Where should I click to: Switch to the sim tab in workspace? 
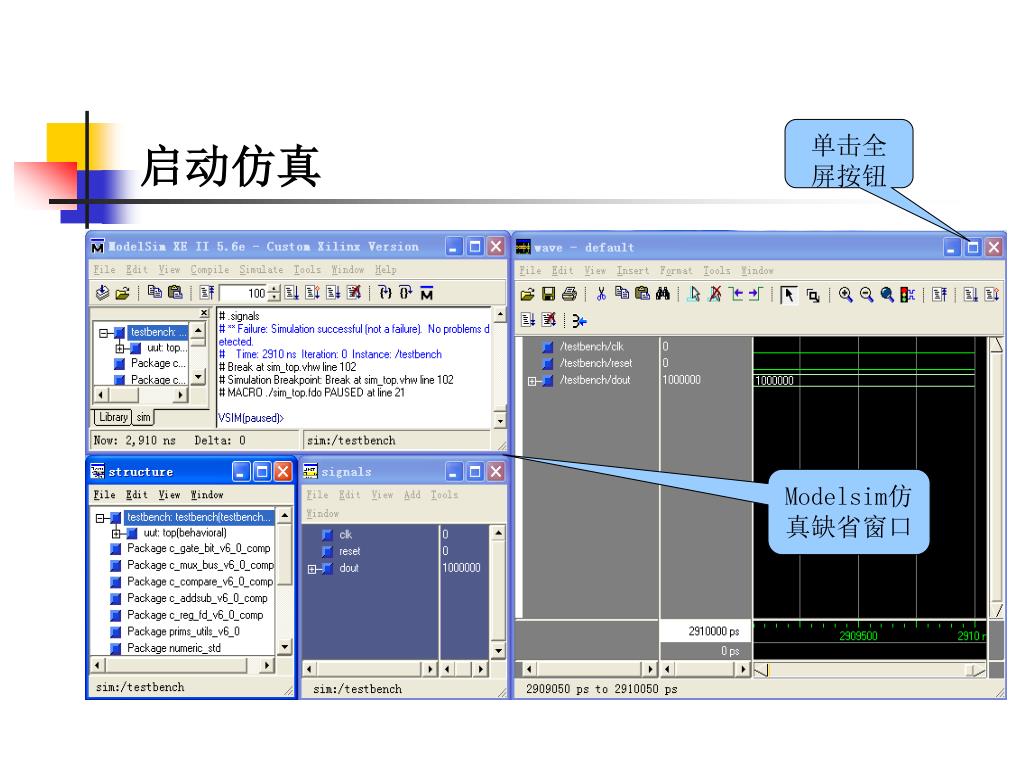pyautogui.click(x=143, y=417)
